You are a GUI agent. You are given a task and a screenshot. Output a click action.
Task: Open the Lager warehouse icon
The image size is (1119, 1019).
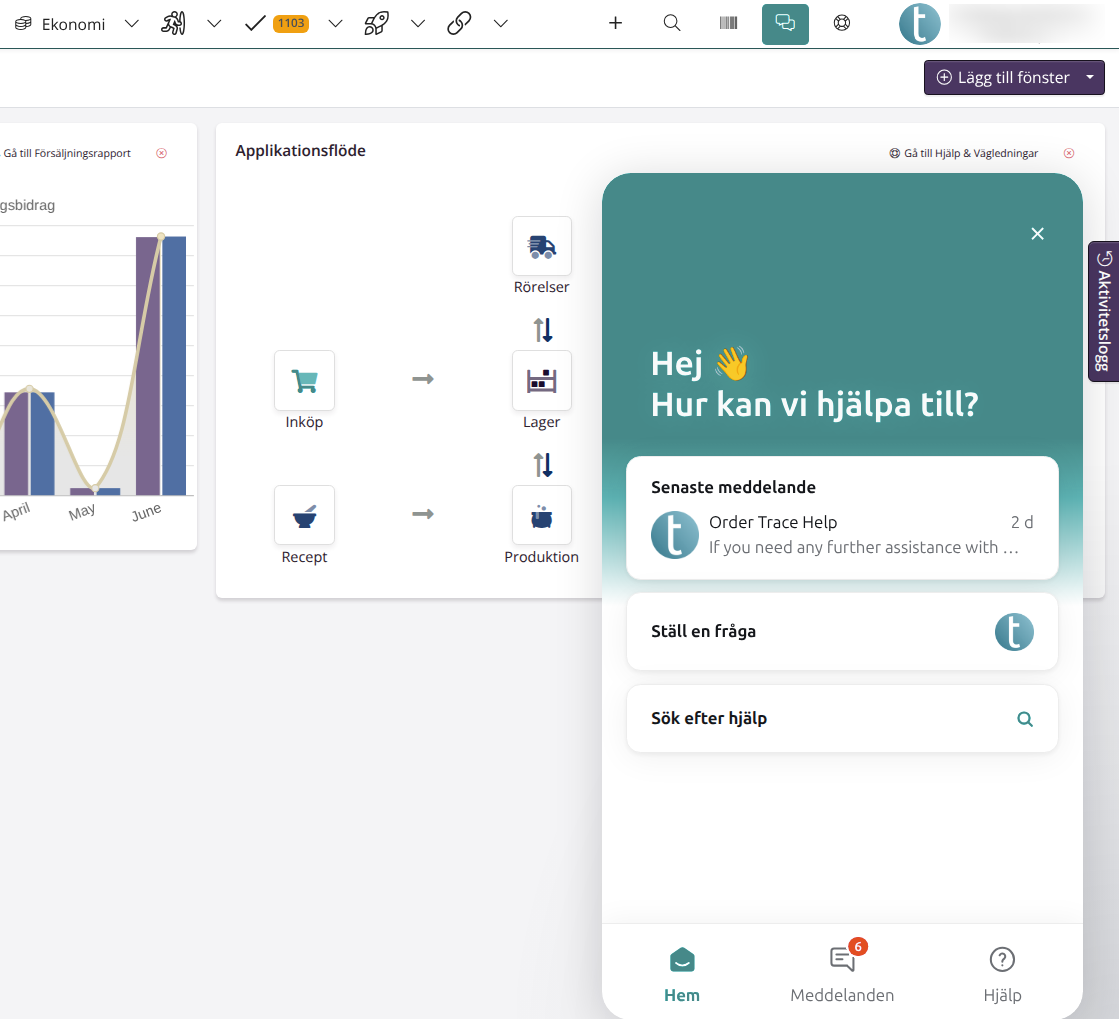coord(542,380)
